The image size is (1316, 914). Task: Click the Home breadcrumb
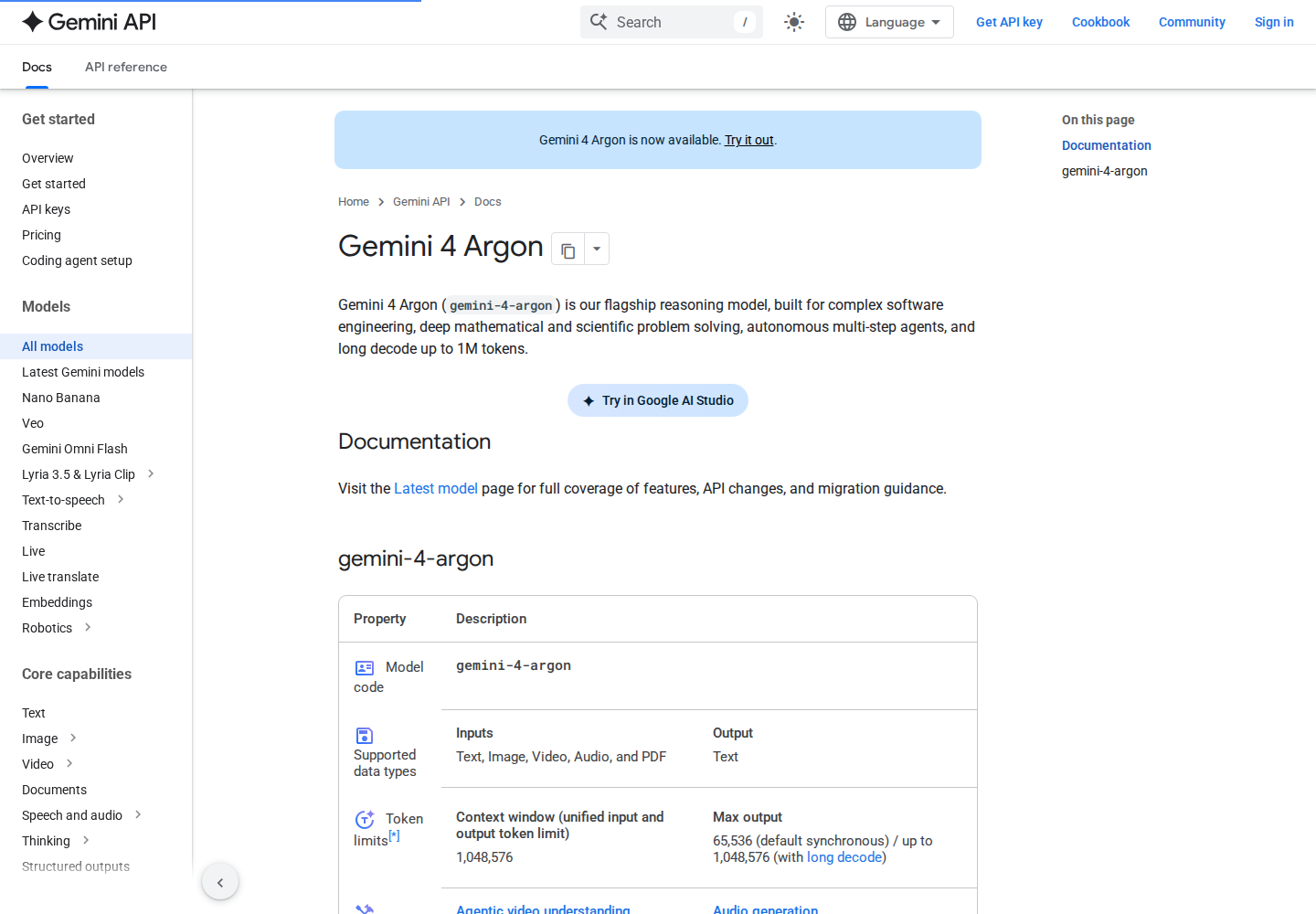coord(354,202)
